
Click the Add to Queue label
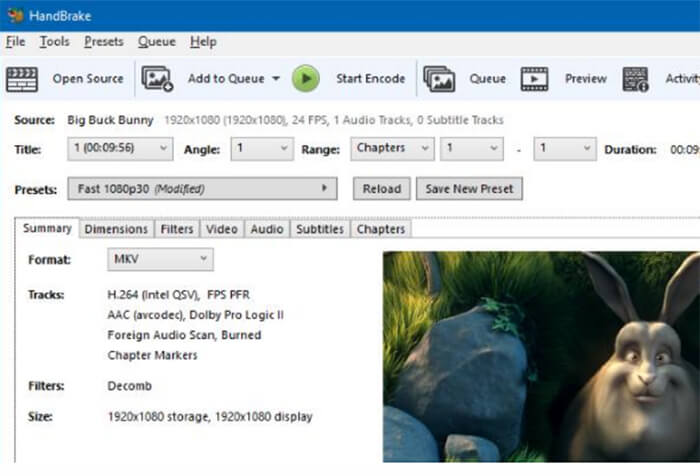click(226, 79)
